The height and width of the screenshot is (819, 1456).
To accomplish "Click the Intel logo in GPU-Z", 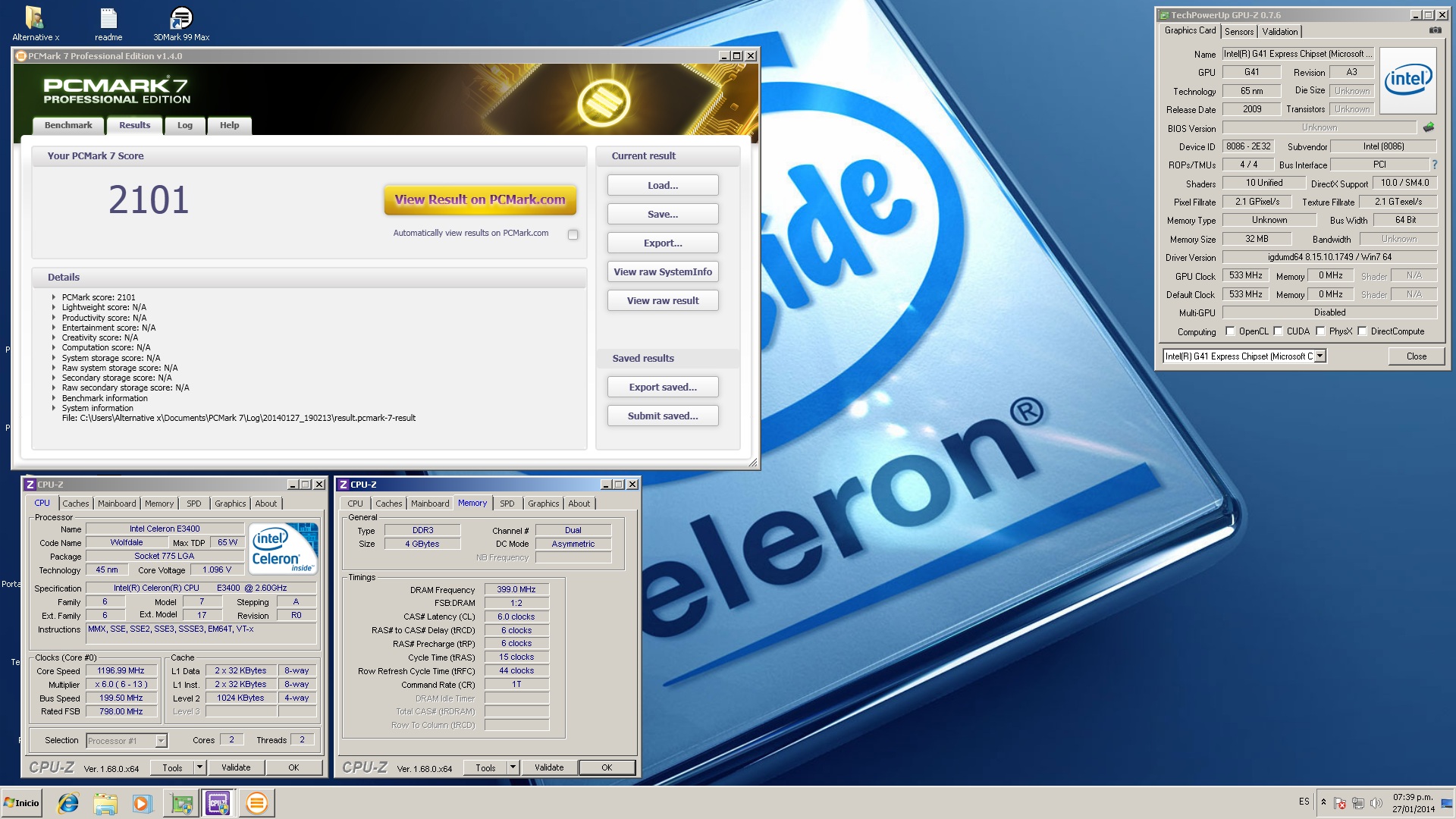I will [x=1407, y=81].
